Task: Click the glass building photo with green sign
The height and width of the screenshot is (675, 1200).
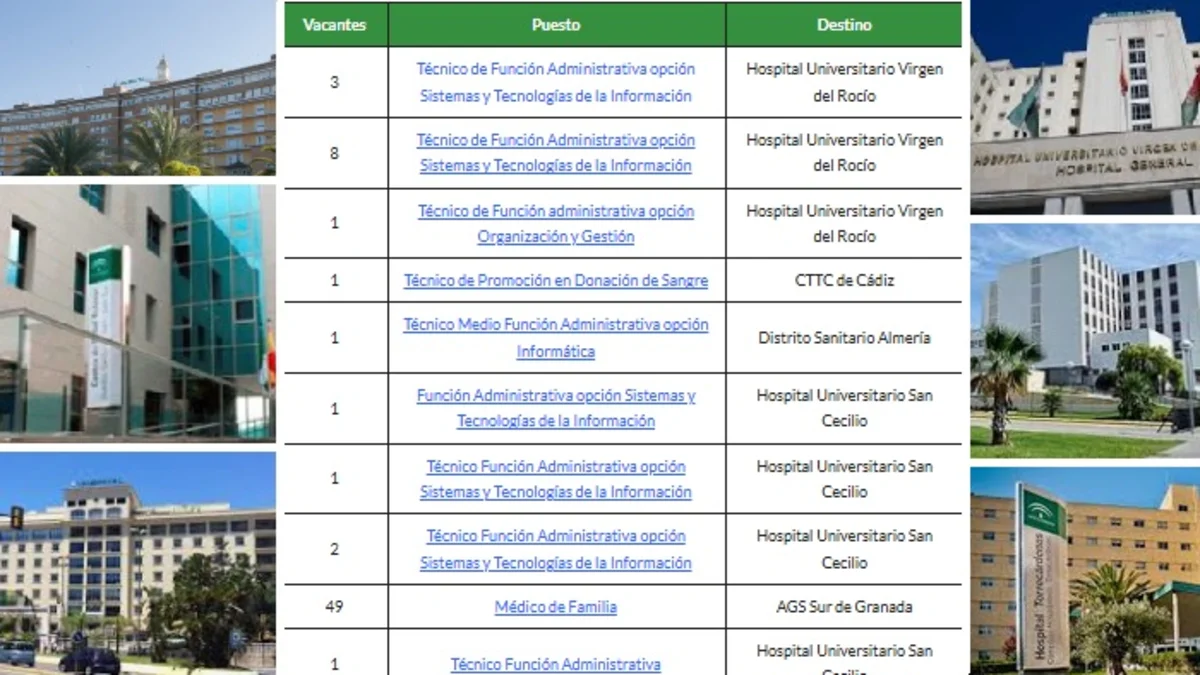Action: [x=137, y=312]
